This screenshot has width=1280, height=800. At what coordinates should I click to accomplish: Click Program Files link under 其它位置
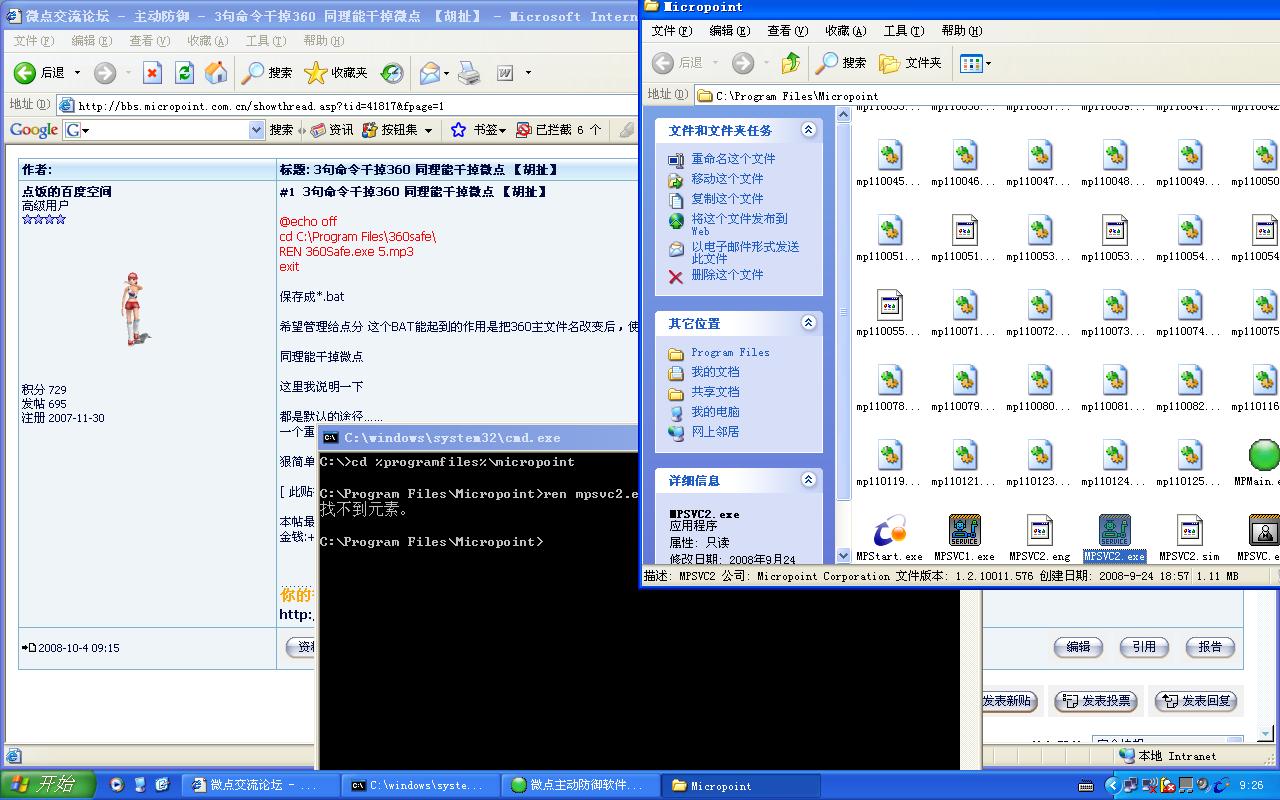730,352
